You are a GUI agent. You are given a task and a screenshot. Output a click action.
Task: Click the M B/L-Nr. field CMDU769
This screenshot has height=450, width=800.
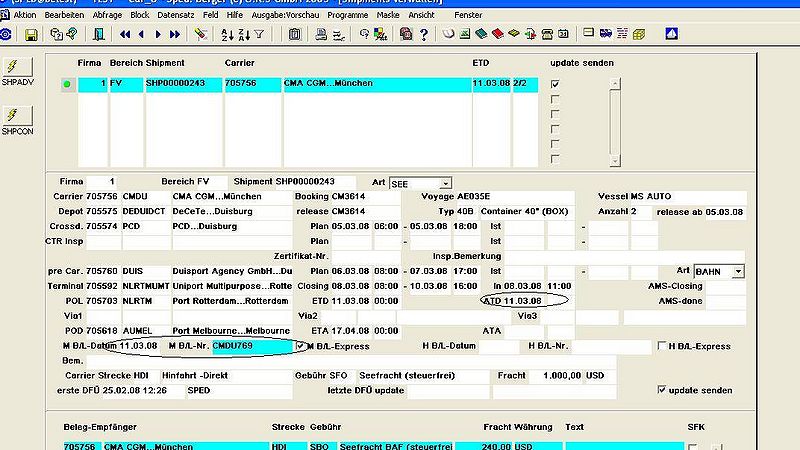coord(253,346)
